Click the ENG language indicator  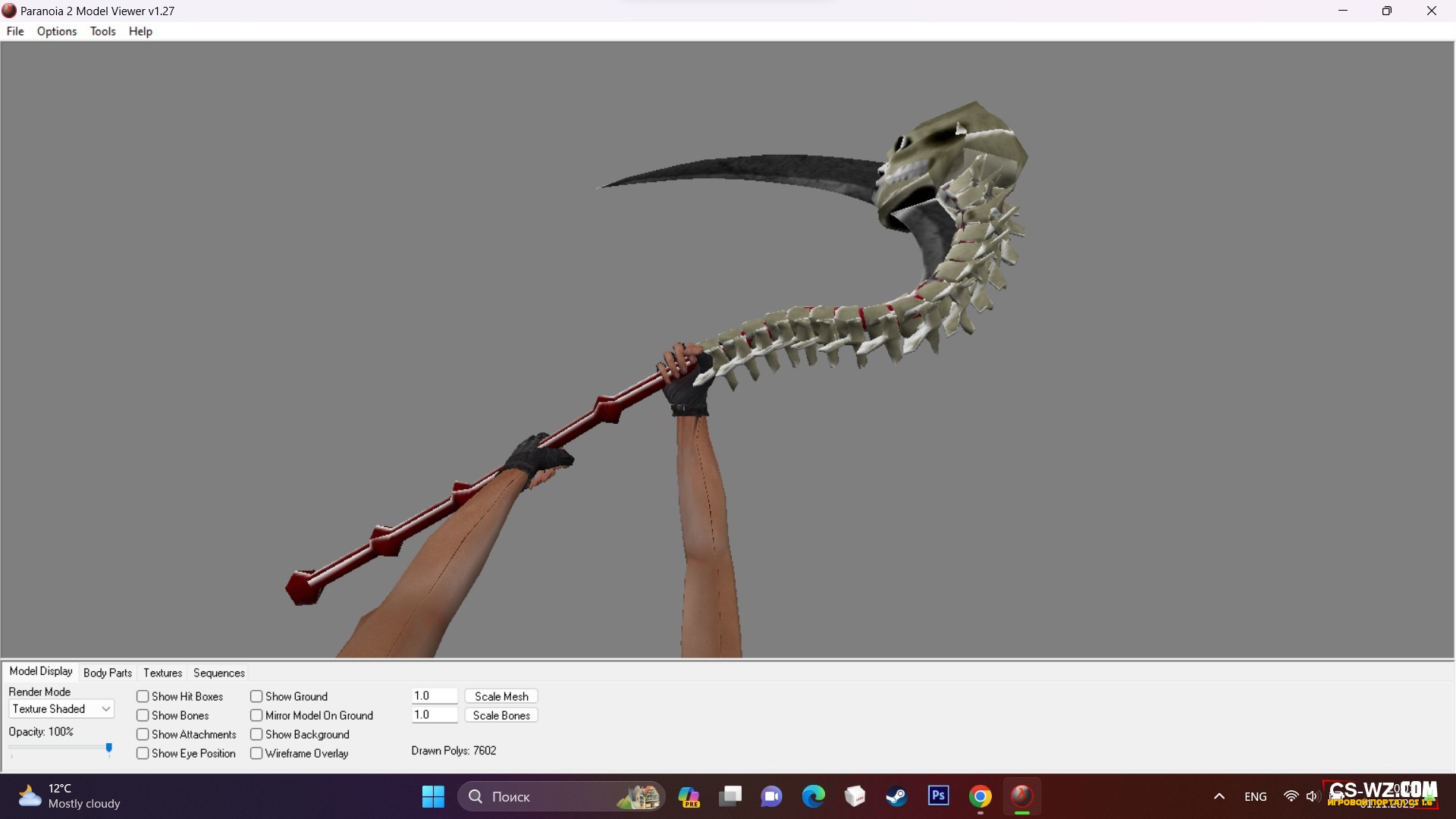coord(1256,796)
